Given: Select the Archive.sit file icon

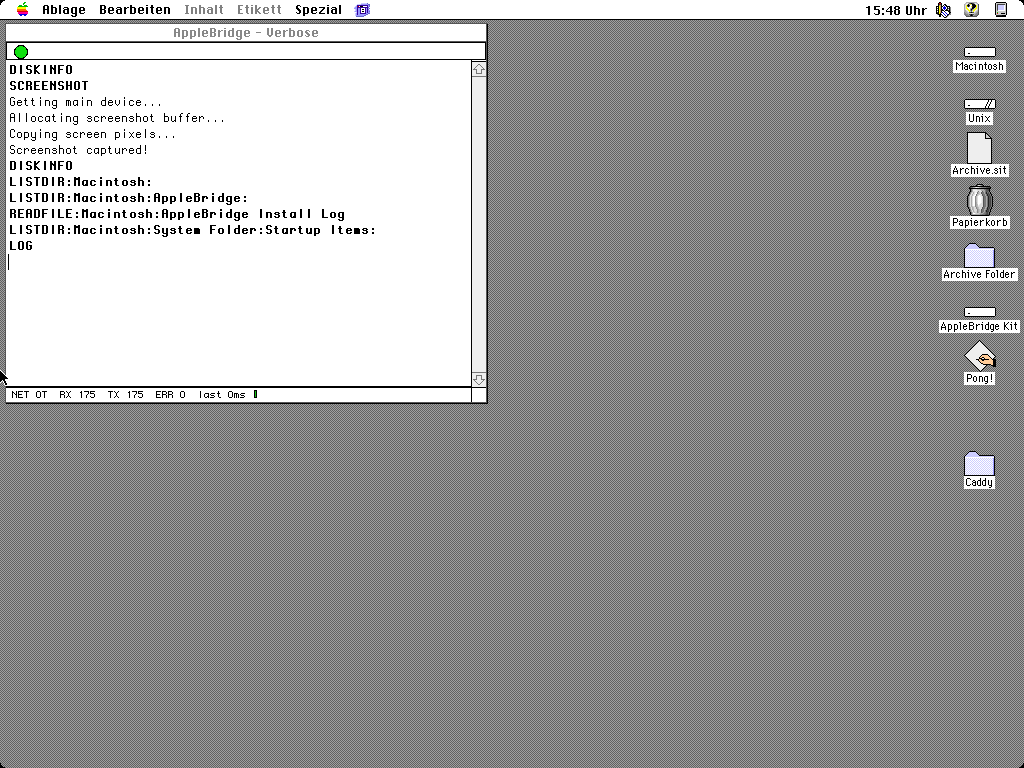Looking at the screenshot, I should click(979, 148).
